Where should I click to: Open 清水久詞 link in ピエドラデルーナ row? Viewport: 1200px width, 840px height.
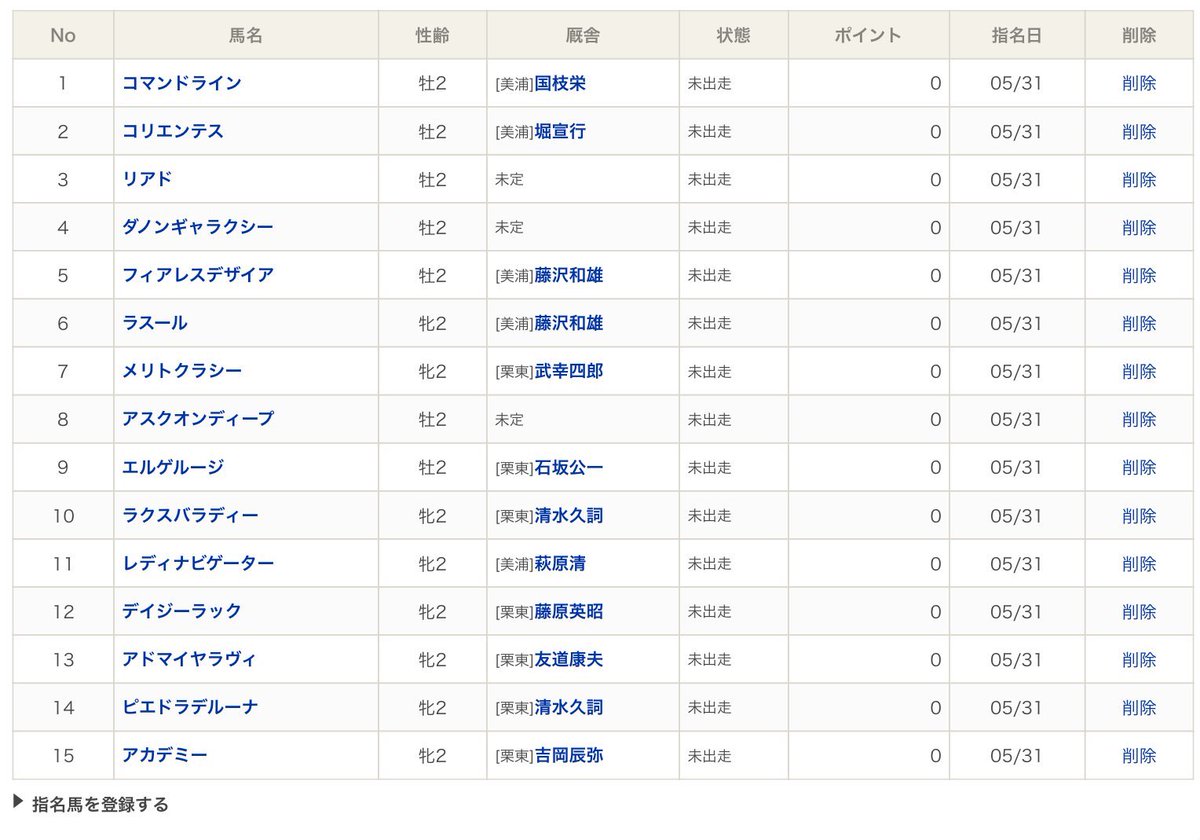tap(569, 707)
